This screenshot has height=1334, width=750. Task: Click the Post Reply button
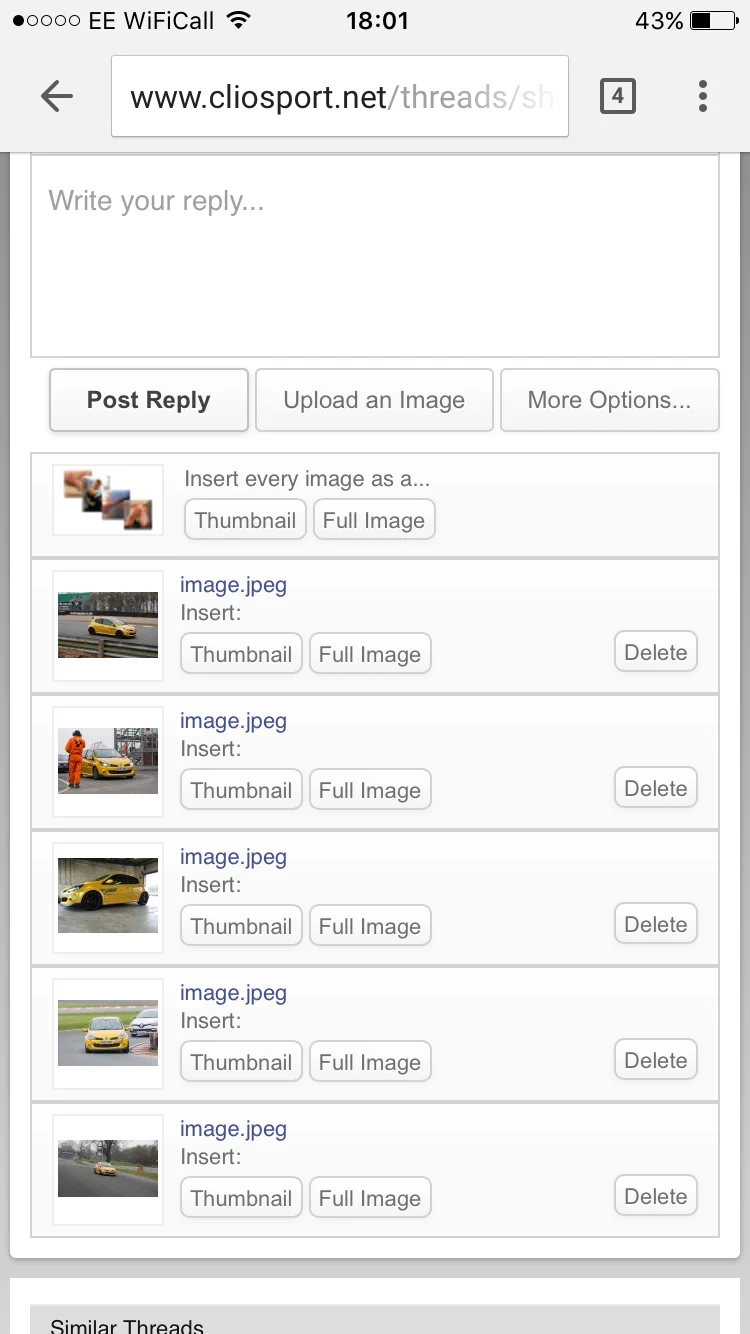pyautogui.click(x=149, y=400)
